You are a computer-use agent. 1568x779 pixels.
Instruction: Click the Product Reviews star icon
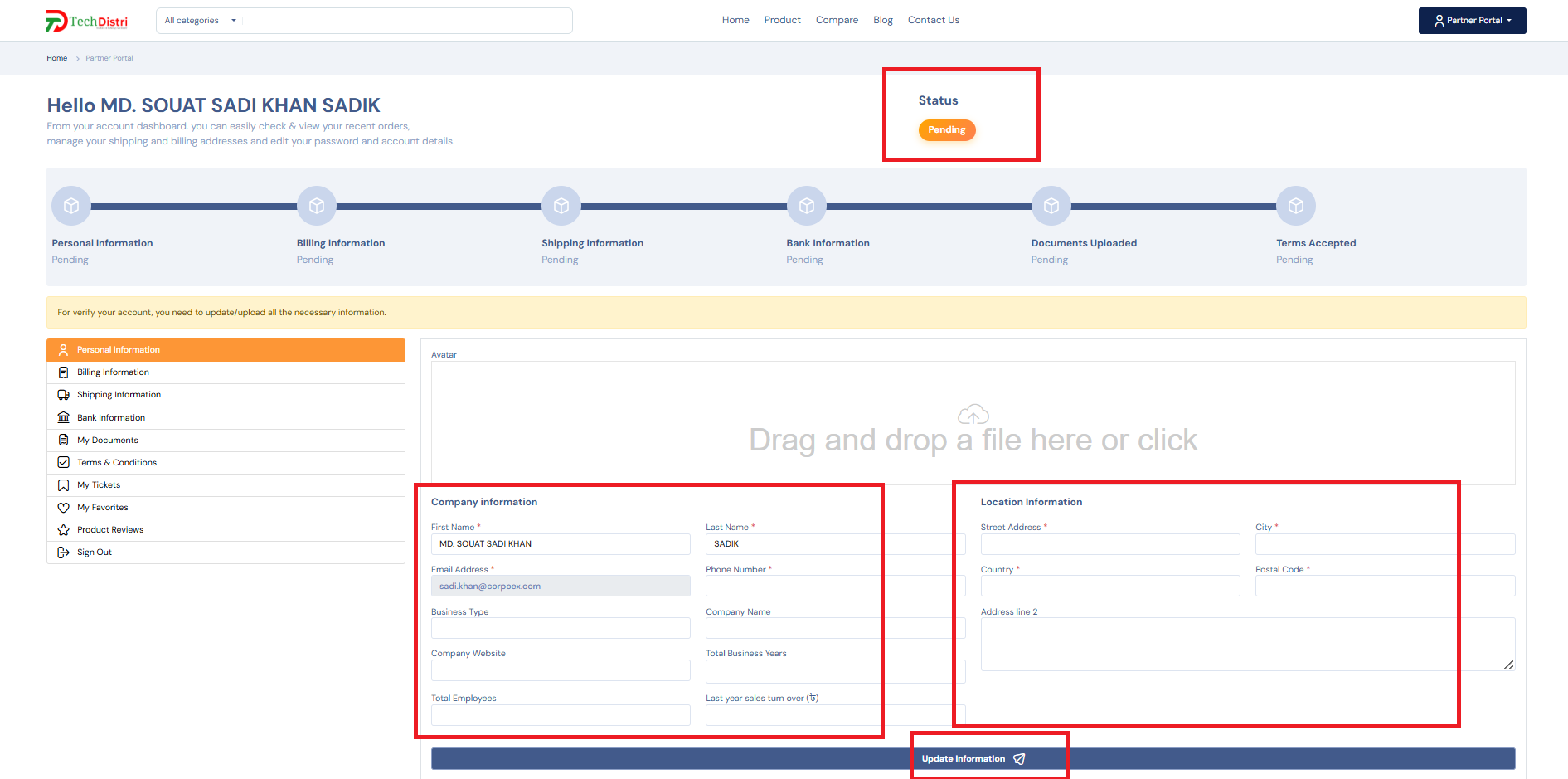pos(64,530)
